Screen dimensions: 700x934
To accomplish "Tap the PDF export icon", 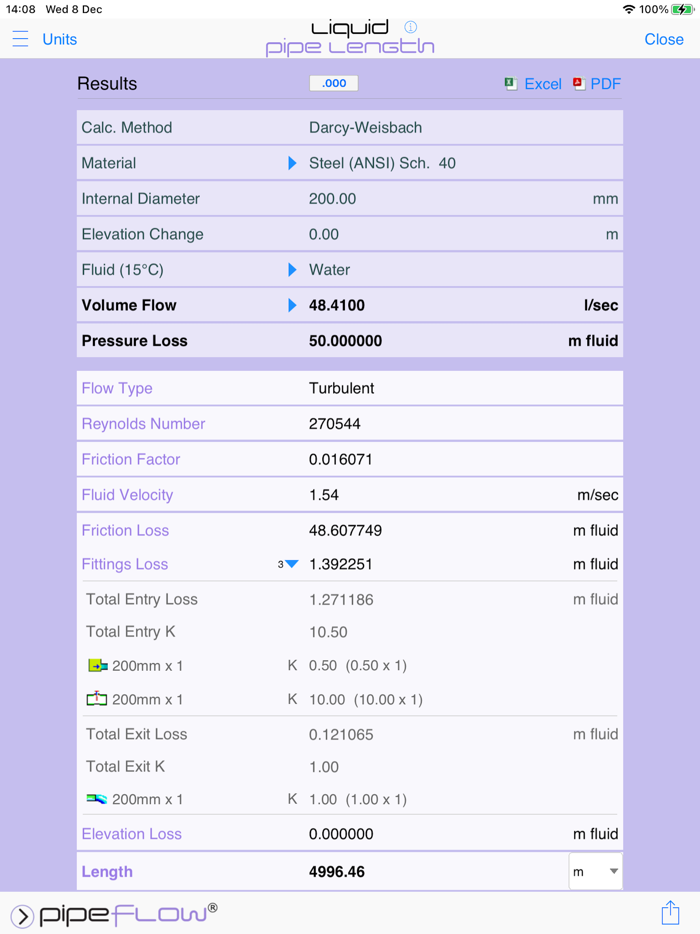I will coord(578,84).
